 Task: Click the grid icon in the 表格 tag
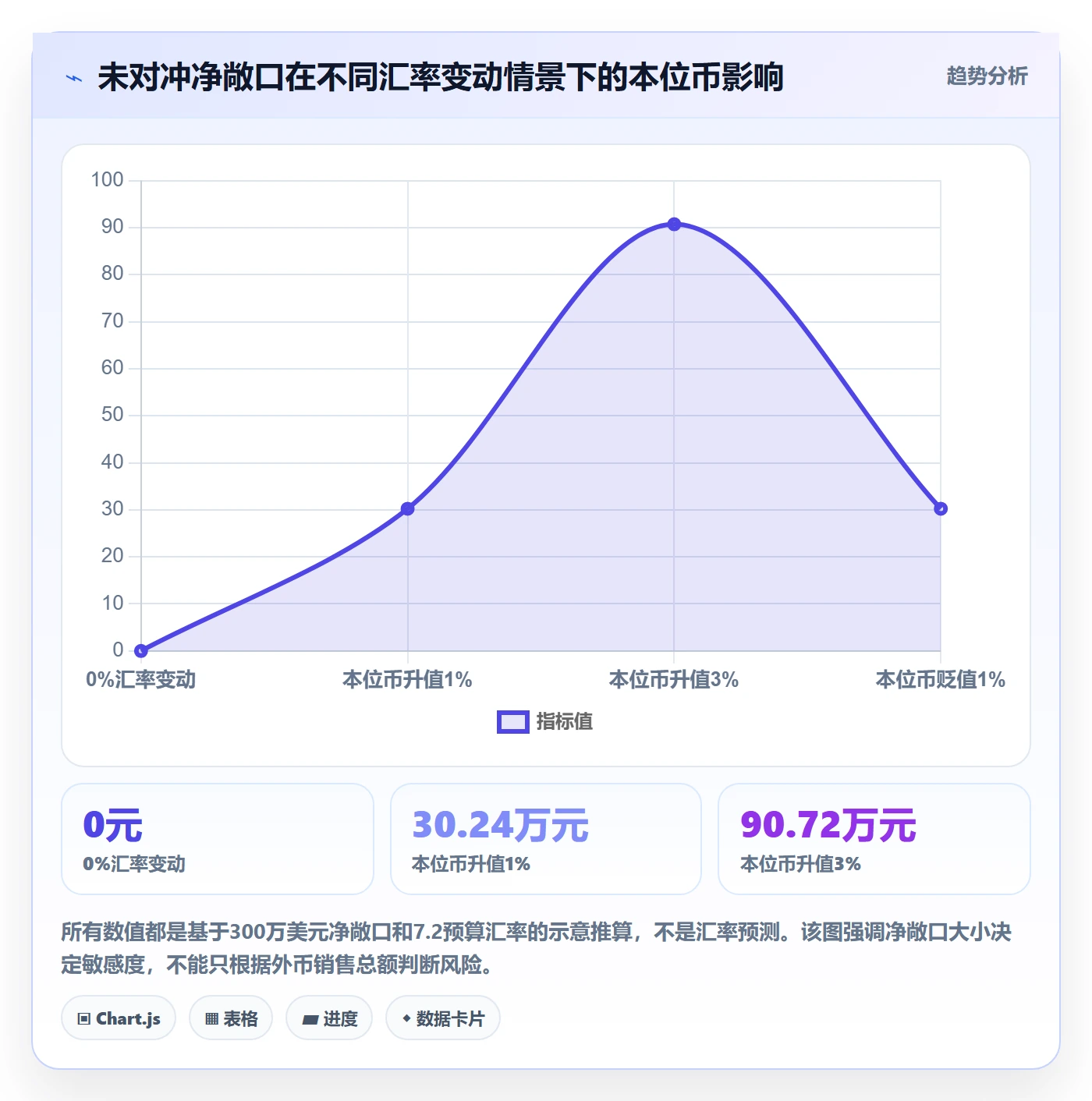211,1018
